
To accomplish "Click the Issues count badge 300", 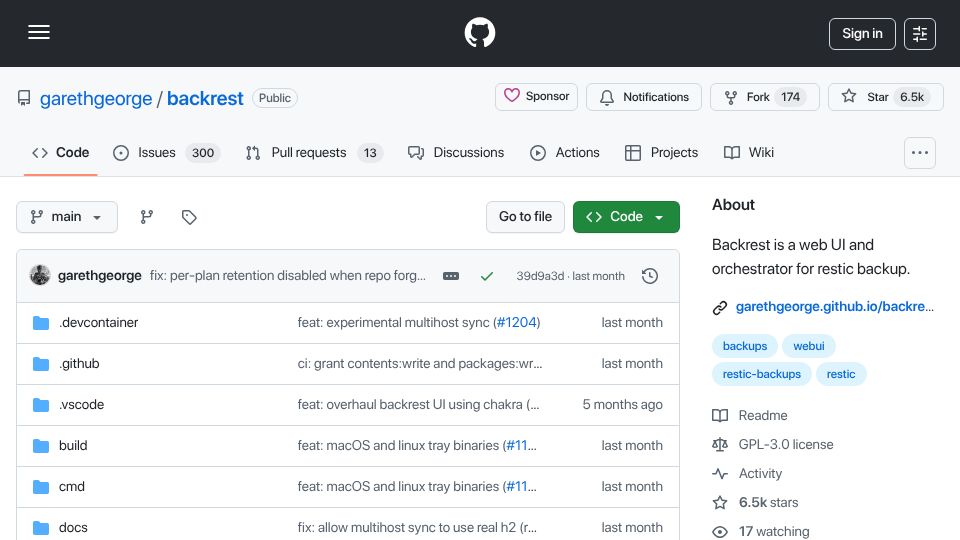I will coord(203,153).
